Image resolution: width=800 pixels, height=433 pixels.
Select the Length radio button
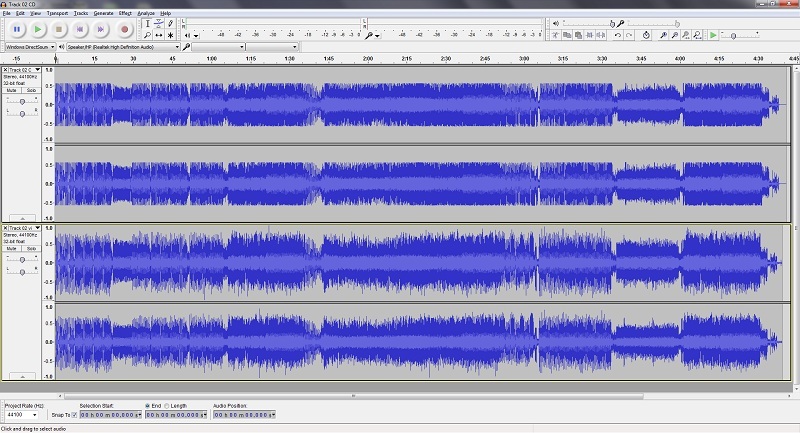[166, 405]
